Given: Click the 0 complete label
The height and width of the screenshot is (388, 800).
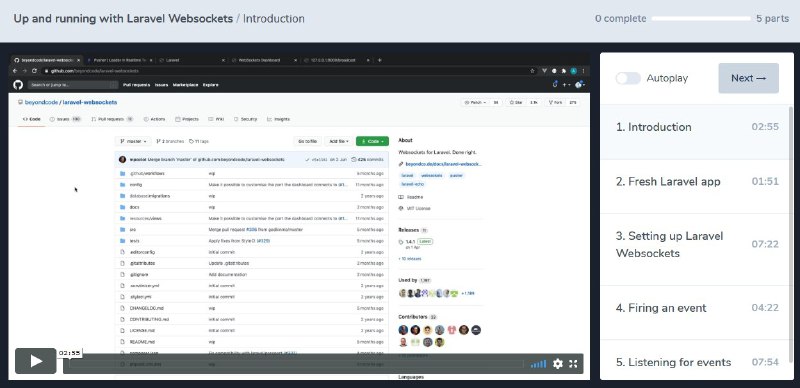Looking at the screenshot, I should [x=620, y=19].
